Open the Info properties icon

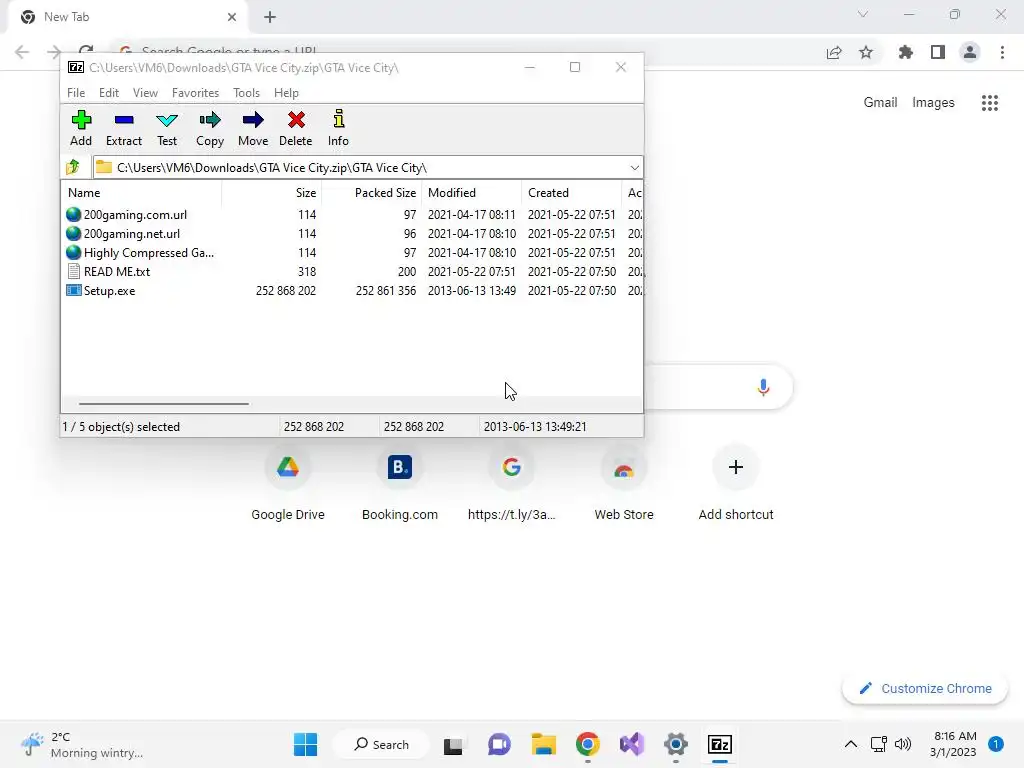(338, 128)
